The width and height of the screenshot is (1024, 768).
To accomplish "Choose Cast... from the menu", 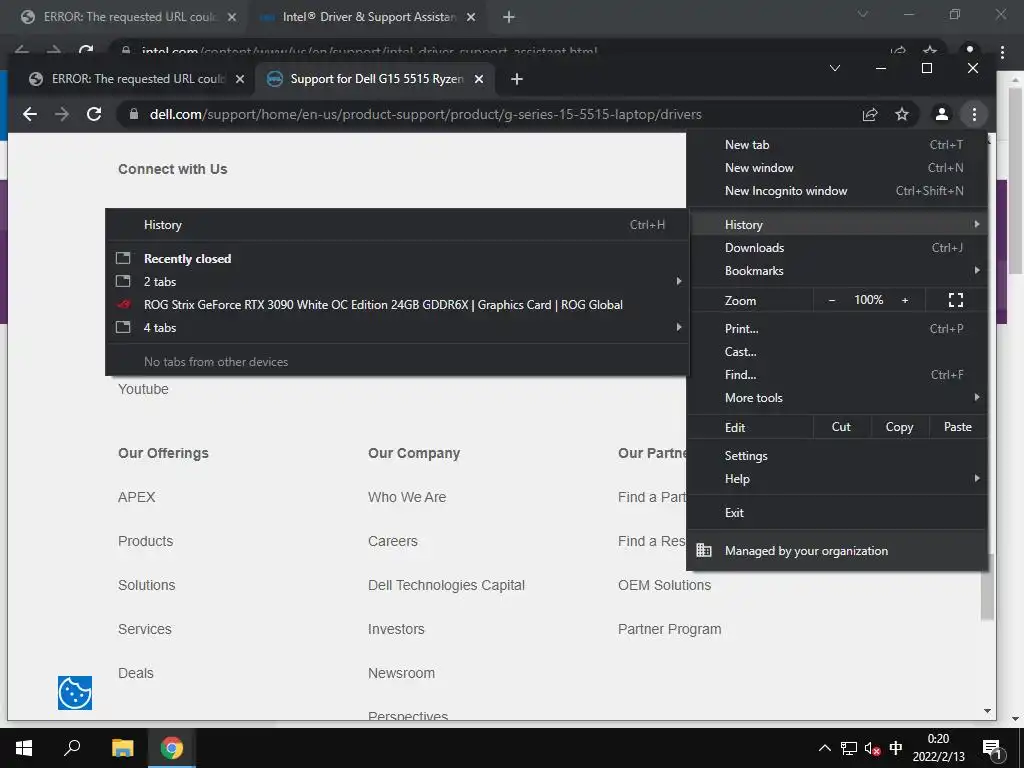I will (837, 351).
